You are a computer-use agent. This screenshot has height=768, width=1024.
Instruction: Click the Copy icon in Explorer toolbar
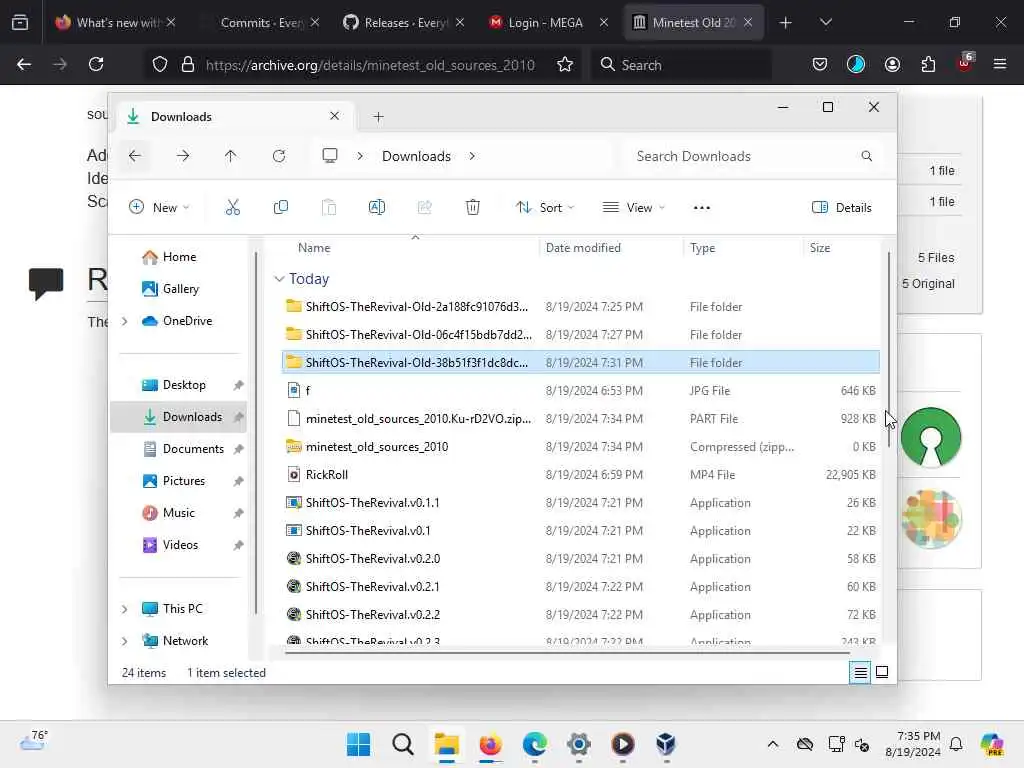point(281,208)
